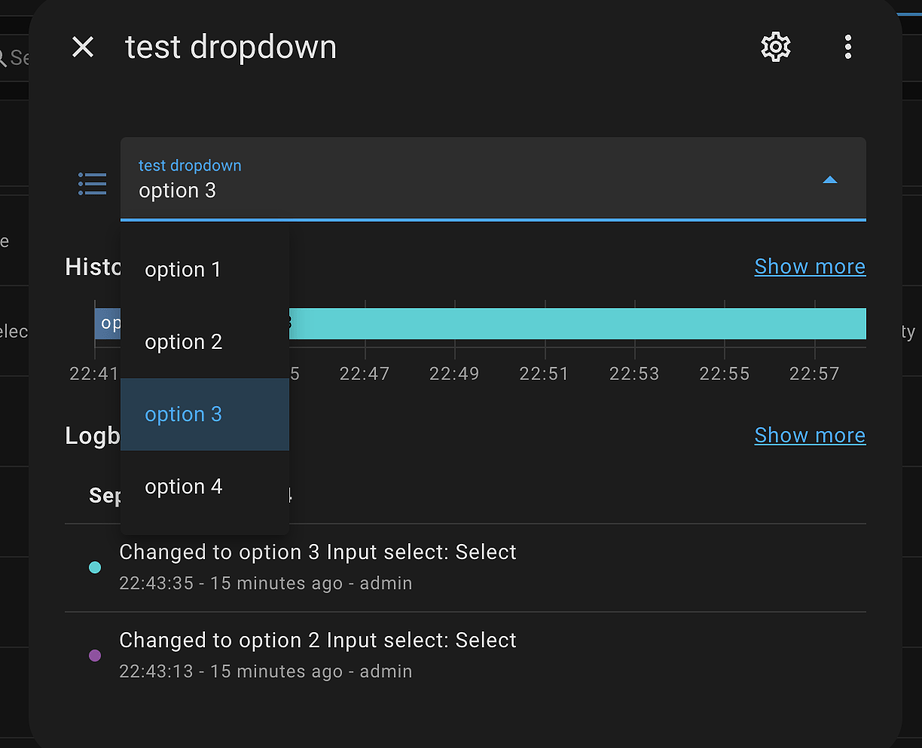Collapse dropdown using the arrow
922x748 pixels.
tap(829, 180)
